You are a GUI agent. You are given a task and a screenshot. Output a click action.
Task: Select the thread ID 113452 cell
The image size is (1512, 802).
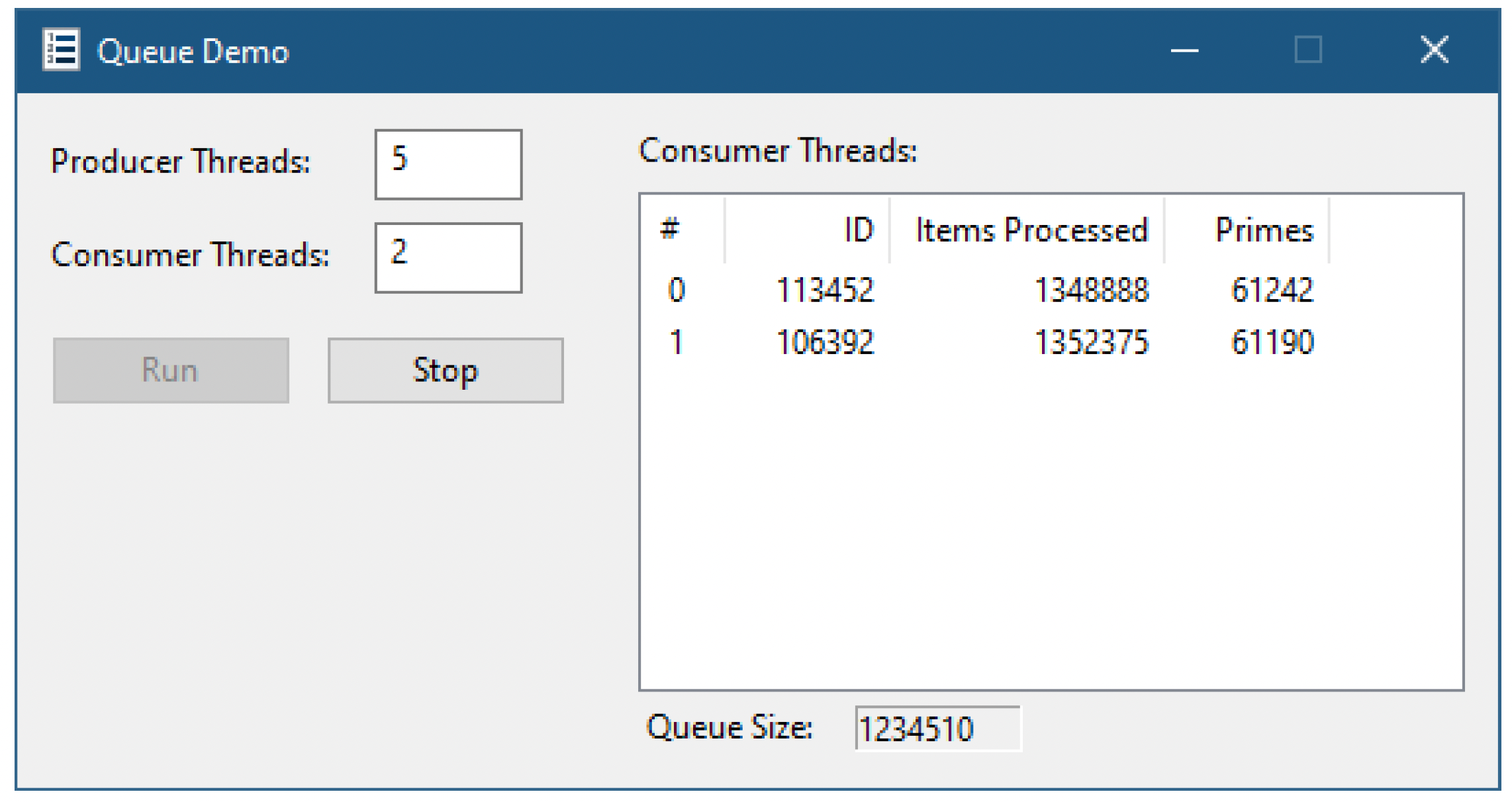point(825,290)
